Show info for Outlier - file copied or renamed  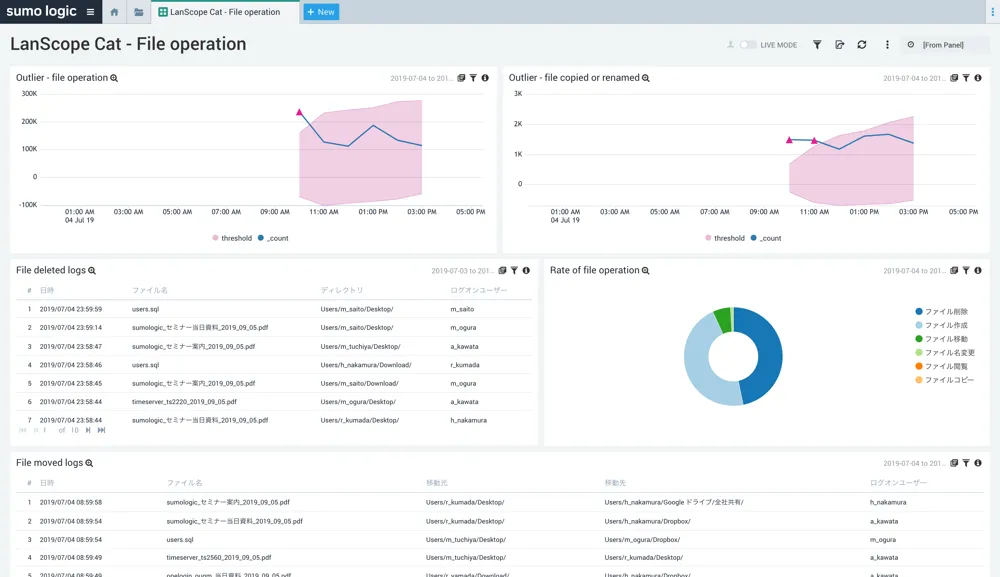[x=978, y=78]
